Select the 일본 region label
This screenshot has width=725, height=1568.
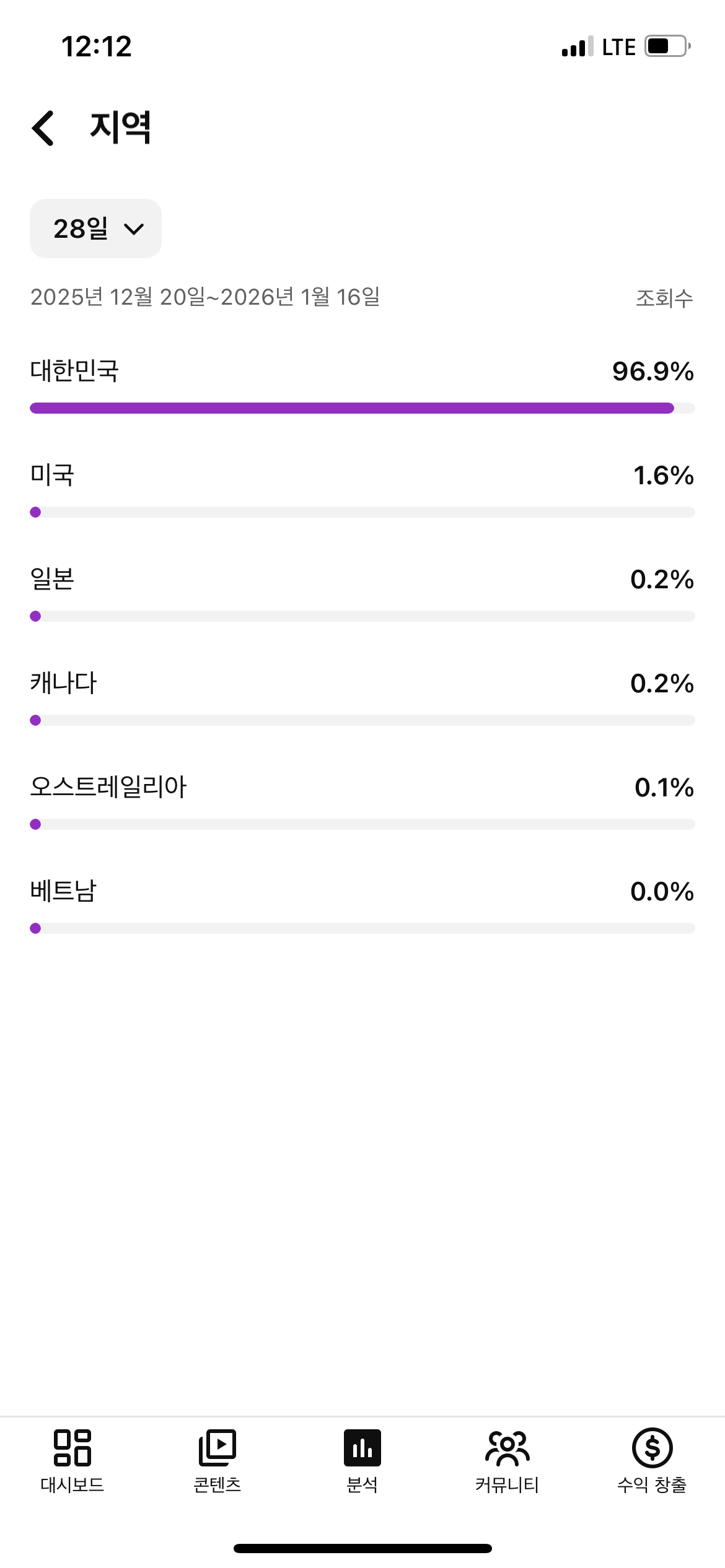tap(53, 579)
